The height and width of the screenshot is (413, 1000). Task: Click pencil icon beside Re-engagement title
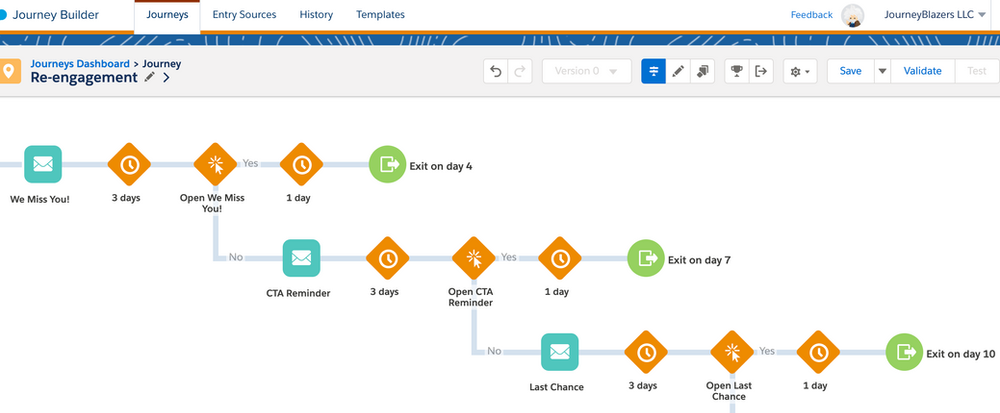(150, 78)
